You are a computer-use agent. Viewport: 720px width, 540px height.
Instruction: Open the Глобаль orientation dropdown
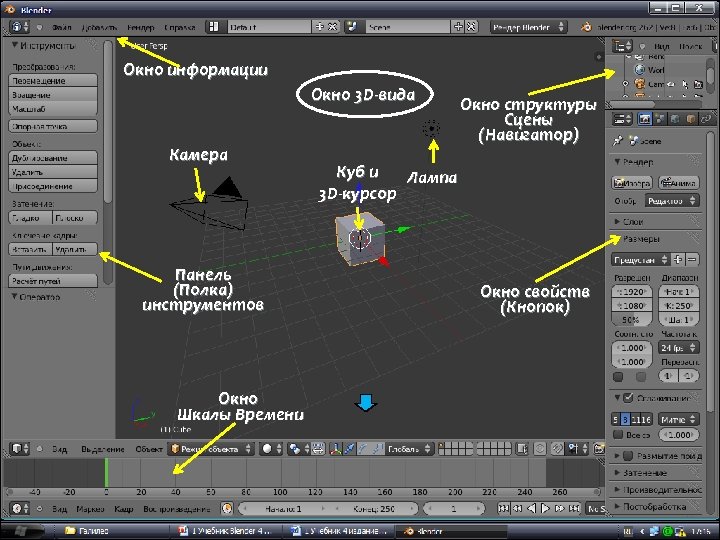coord(410,449)
